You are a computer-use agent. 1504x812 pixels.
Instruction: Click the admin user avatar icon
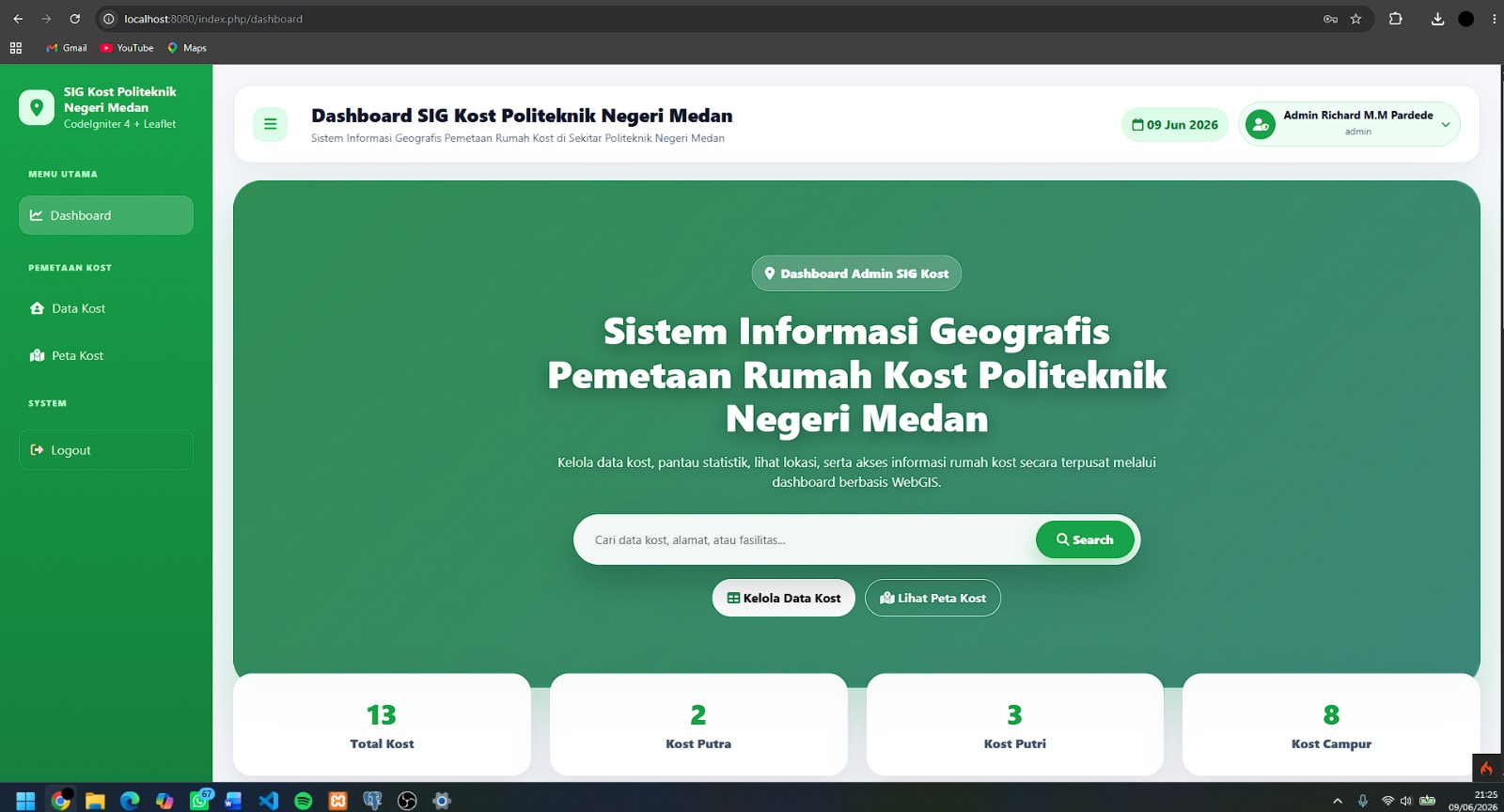point(1261,124)
